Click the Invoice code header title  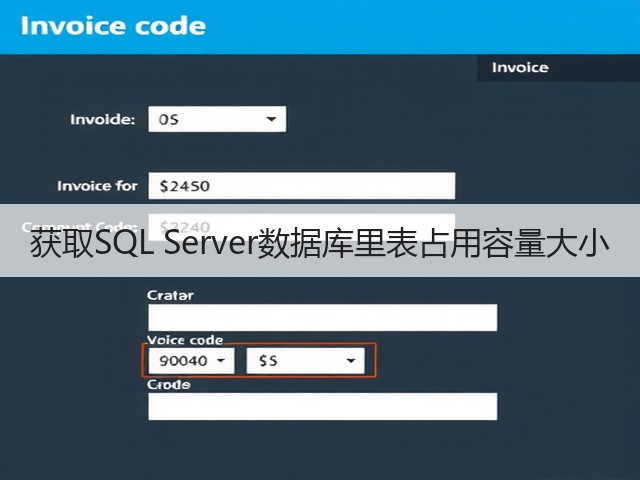tap(113, 26)
